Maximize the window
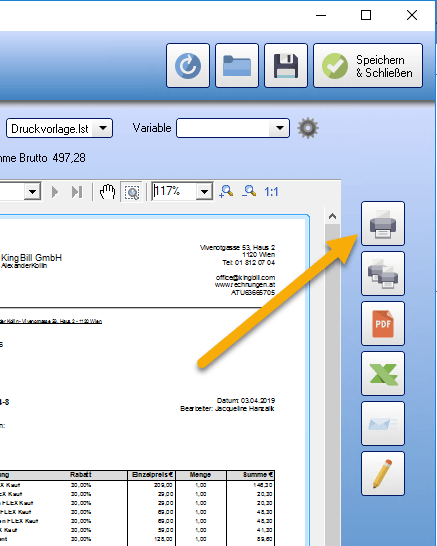The width and height of the screenshot is (437, 546). click(366, 15)
